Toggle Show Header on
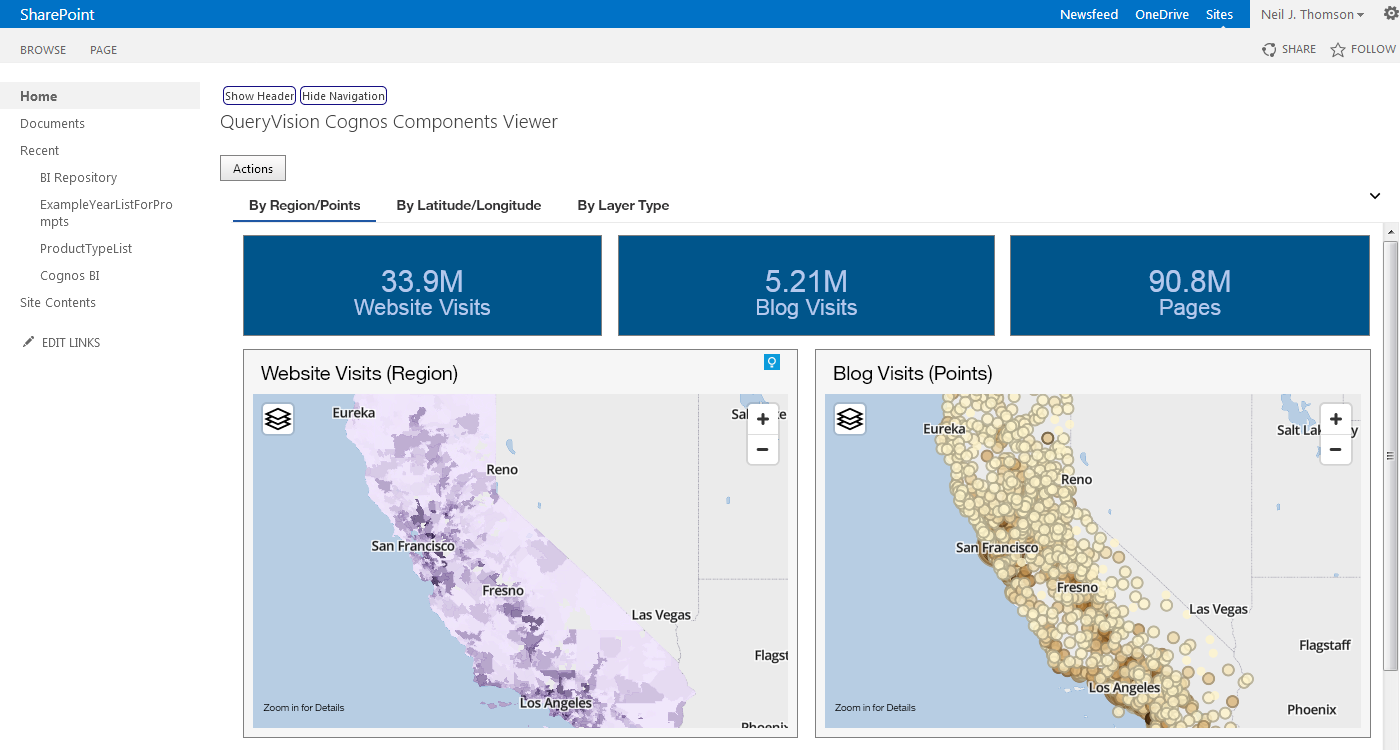1400x750 pixels. (259, 95)
